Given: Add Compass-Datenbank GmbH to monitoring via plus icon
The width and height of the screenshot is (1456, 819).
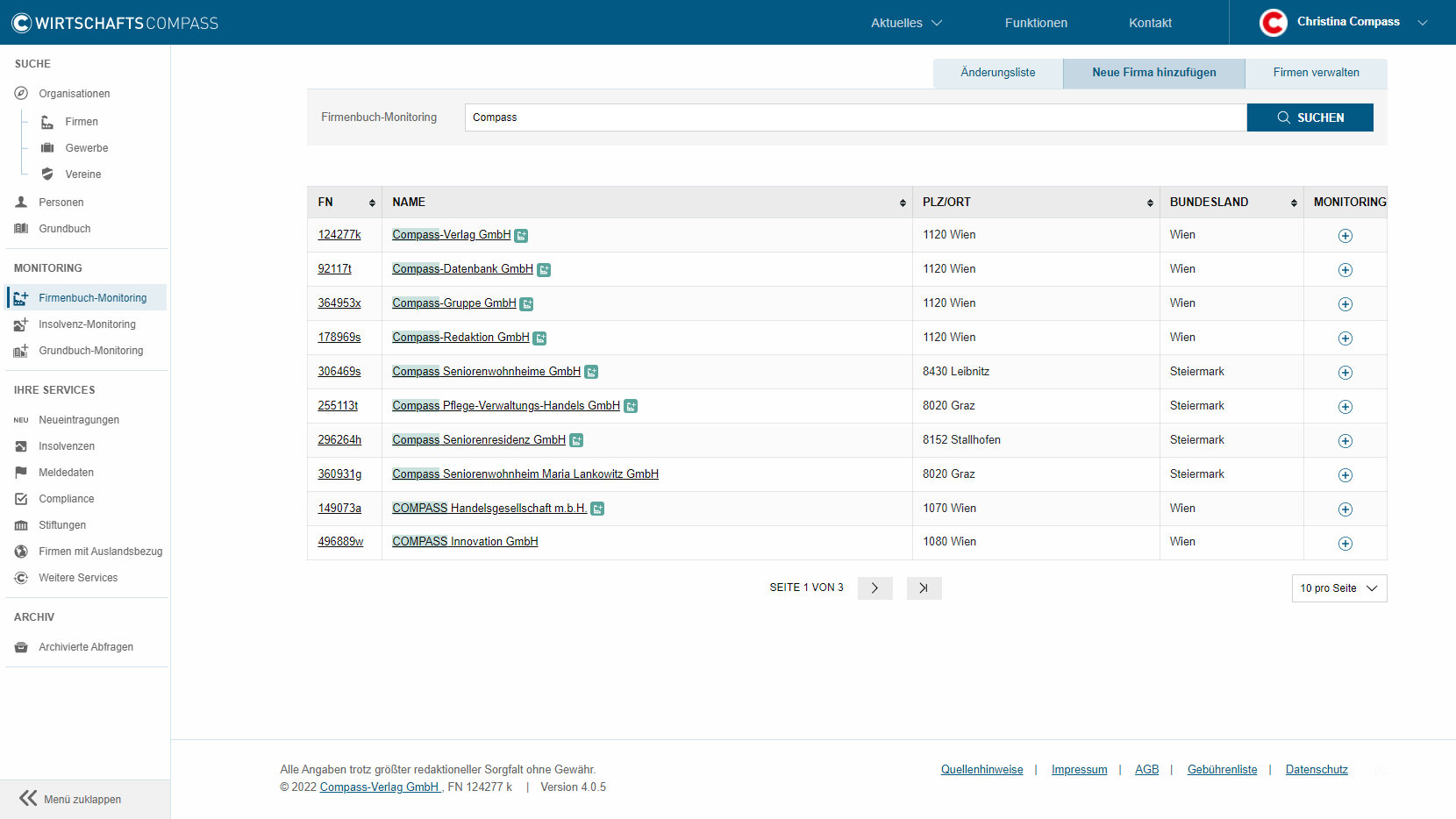Looking at the screenshot, I should point(1345,270).
